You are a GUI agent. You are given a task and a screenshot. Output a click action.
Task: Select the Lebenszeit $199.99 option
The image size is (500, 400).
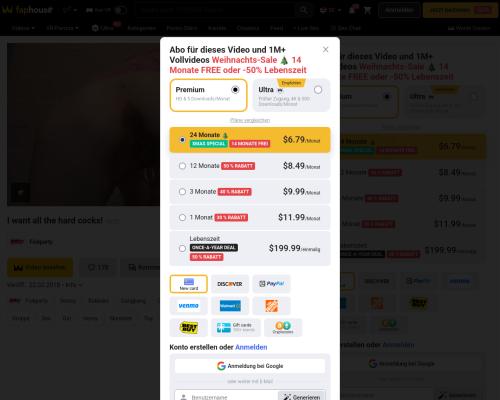click(x=250, y=248)
